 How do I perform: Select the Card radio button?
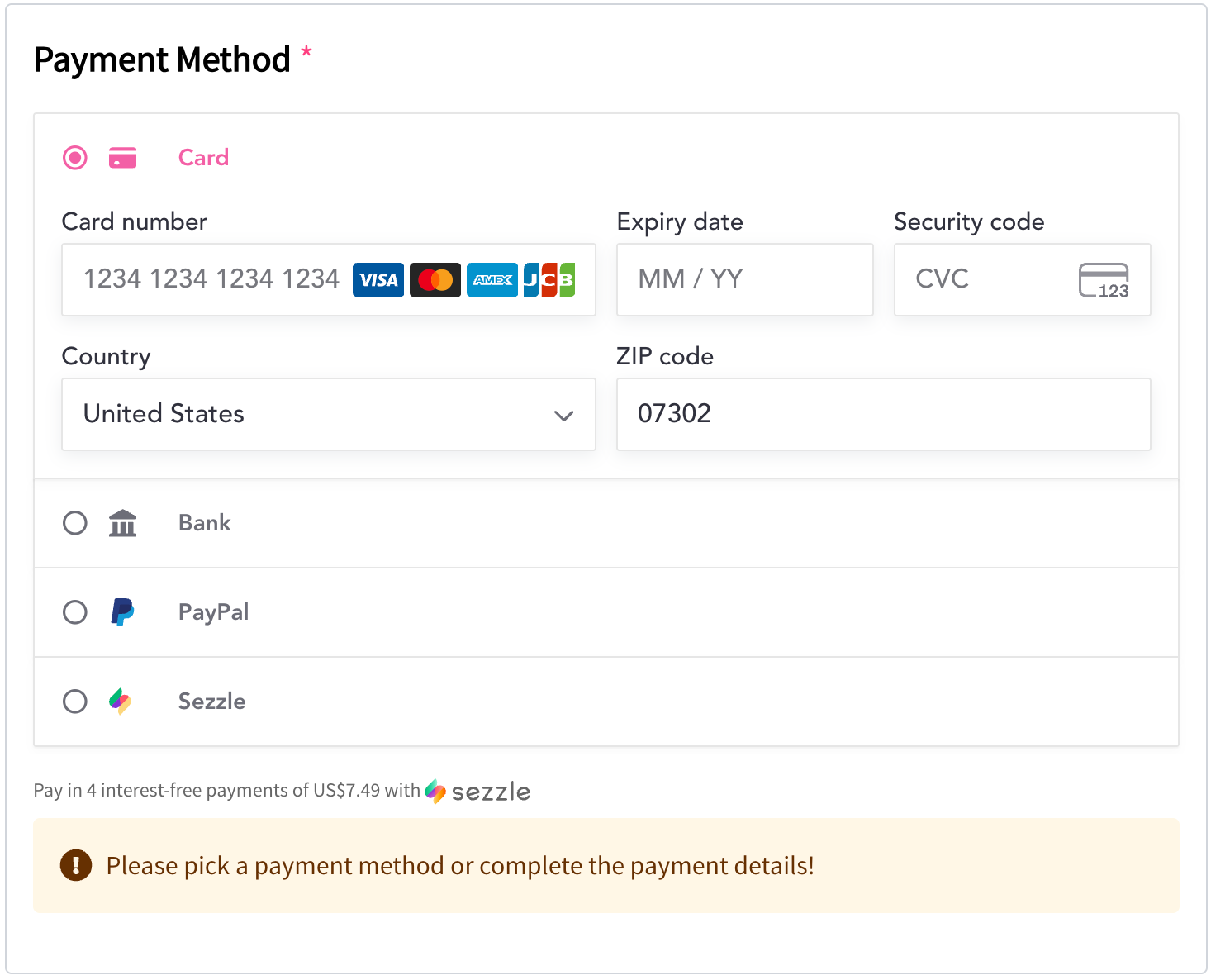(x=75, y=158)
